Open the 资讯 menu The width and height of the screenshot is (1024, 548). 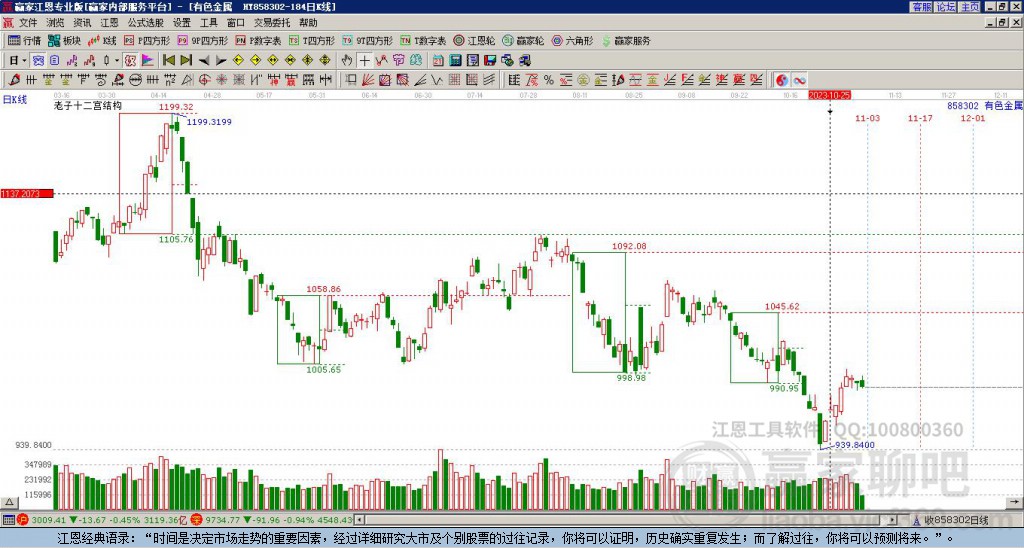82,23
